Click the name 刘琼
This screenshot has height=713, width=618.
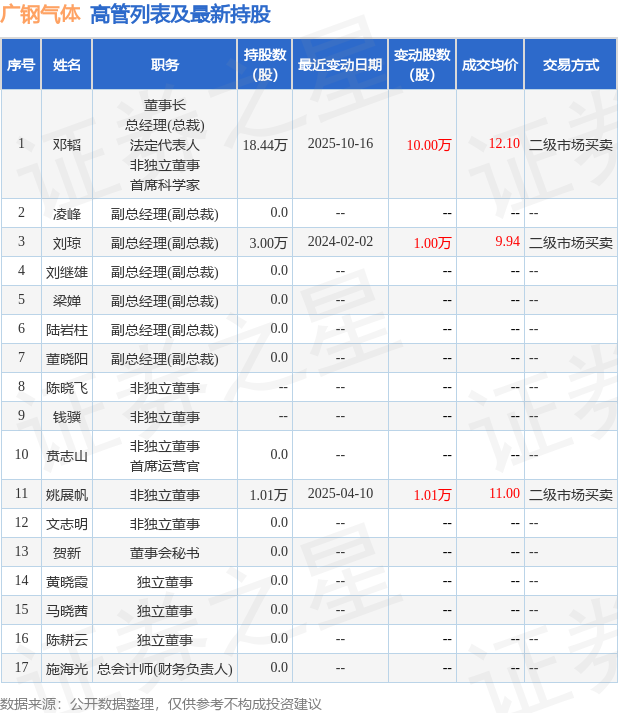(66, 243)
